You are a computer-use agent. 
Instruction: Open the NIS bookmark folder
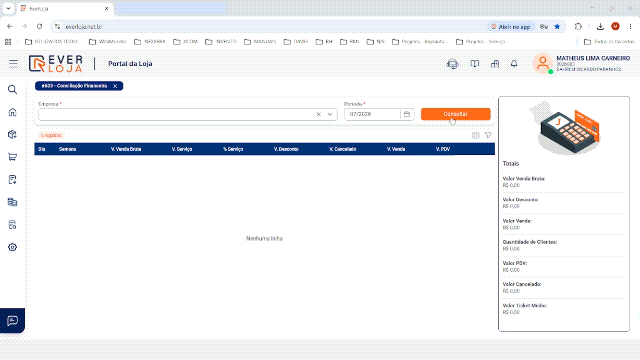(376, 42)
